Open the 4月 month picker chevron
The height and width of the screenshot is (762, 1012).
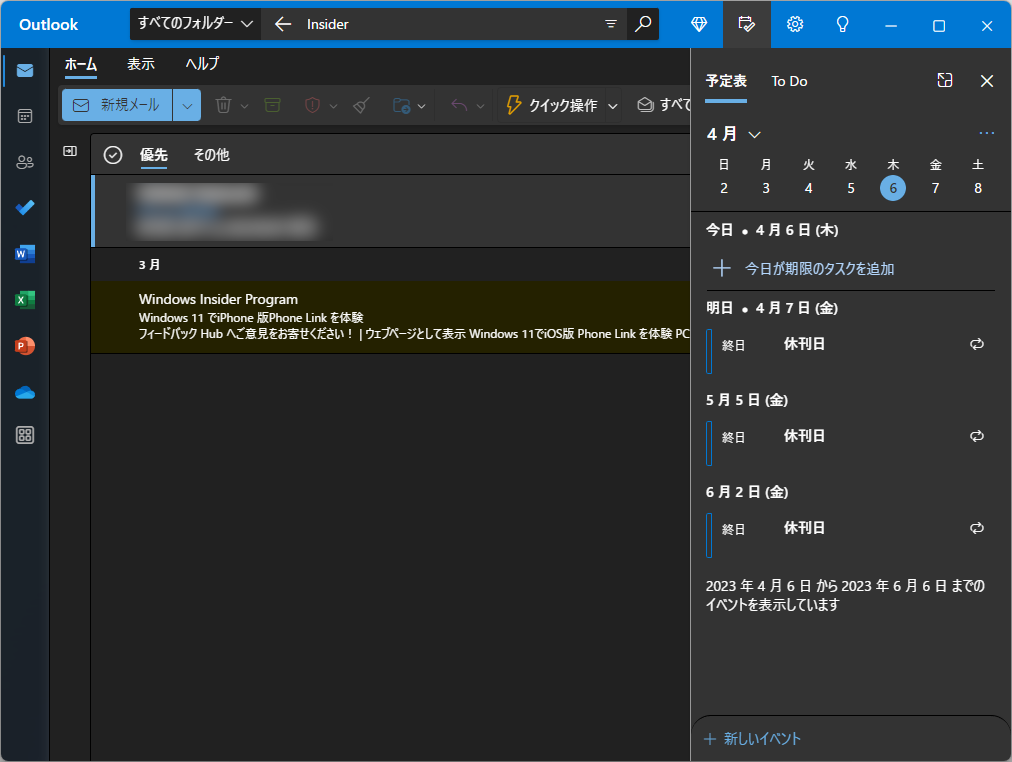point(755,133)
